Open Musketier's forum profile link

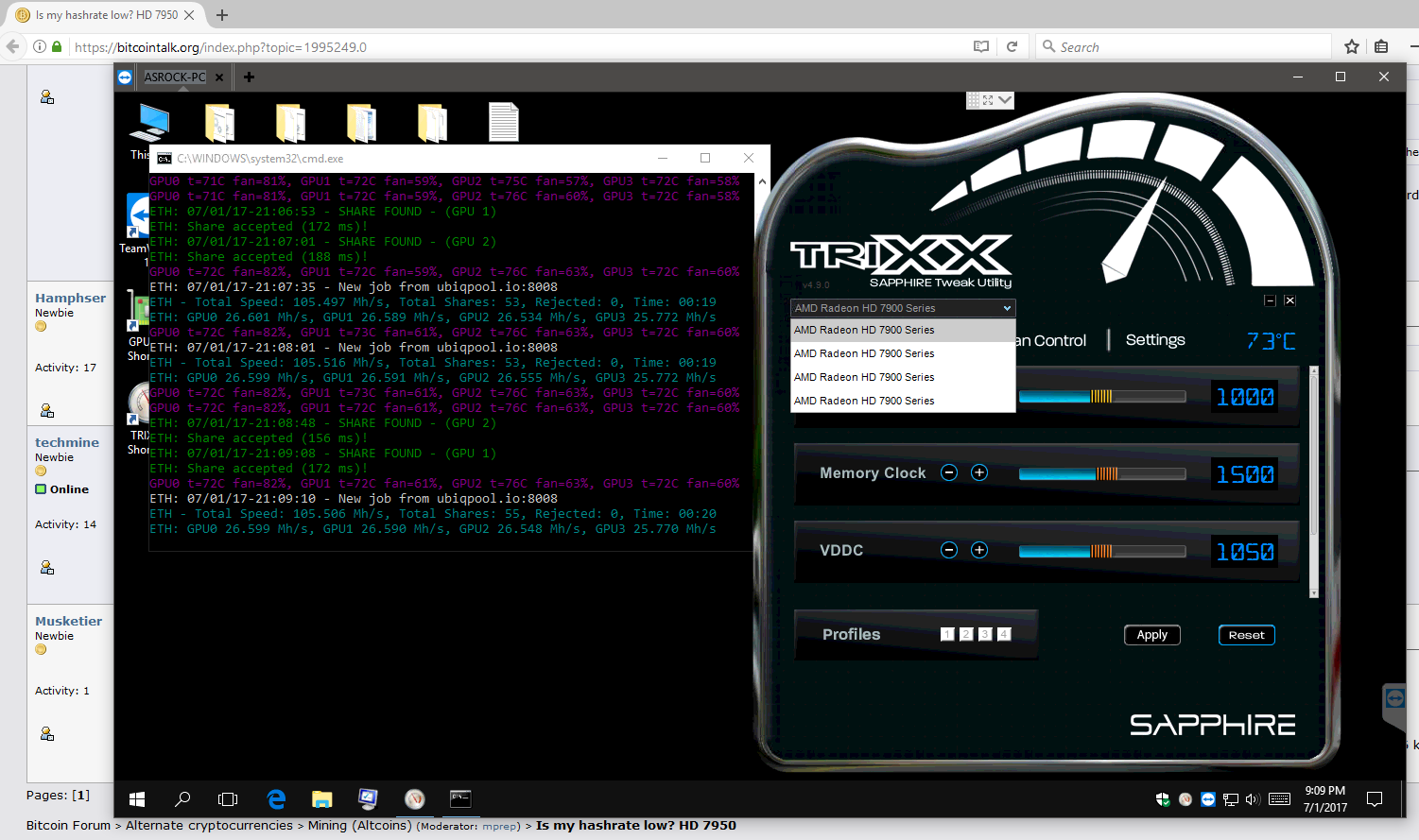click(x=68, y=621)
